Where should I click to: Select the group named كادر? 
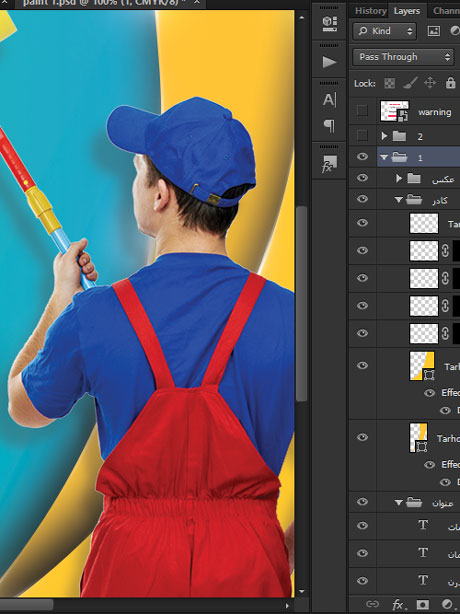click(439, 200)
